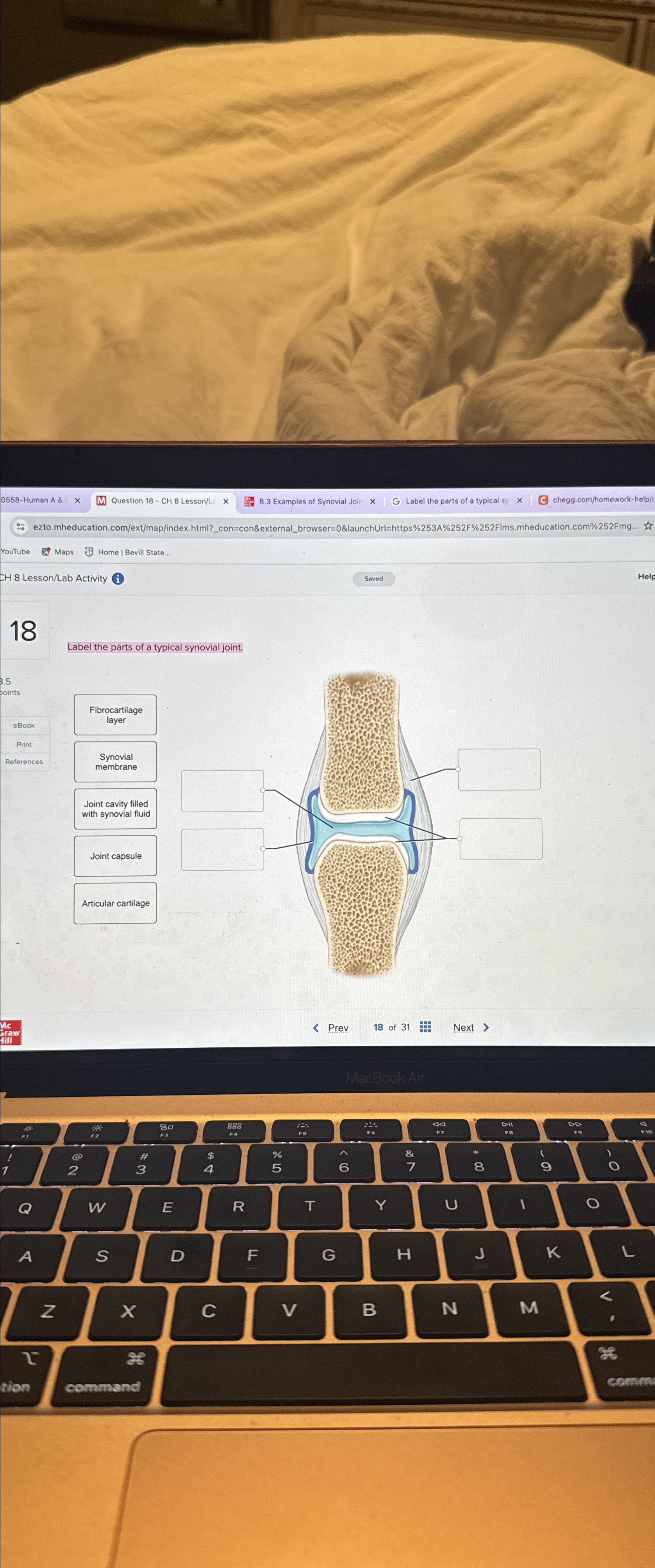Click the next chevron arrow after Next

click(486, 1027)
